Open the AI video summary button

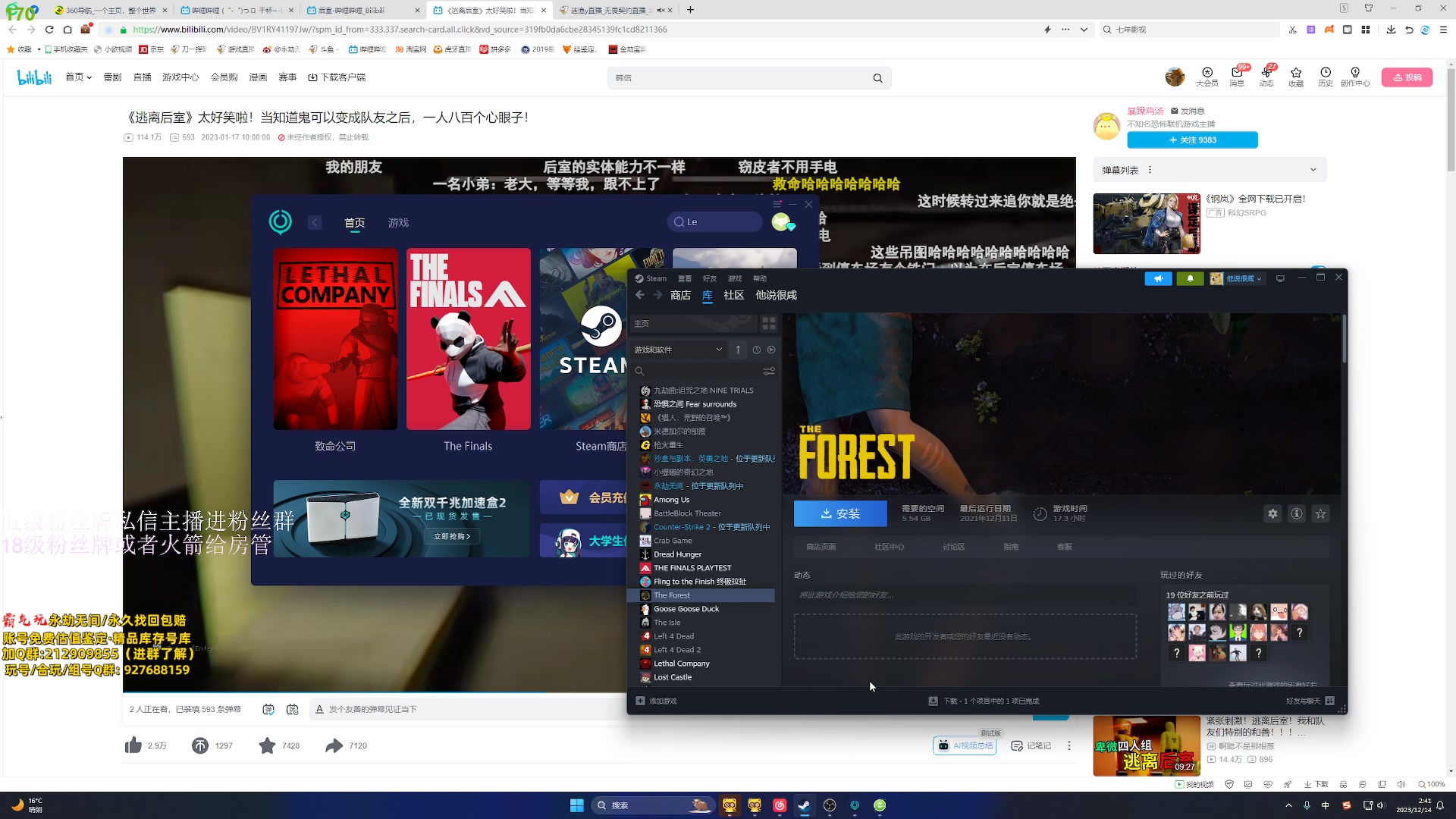[966, 745]
